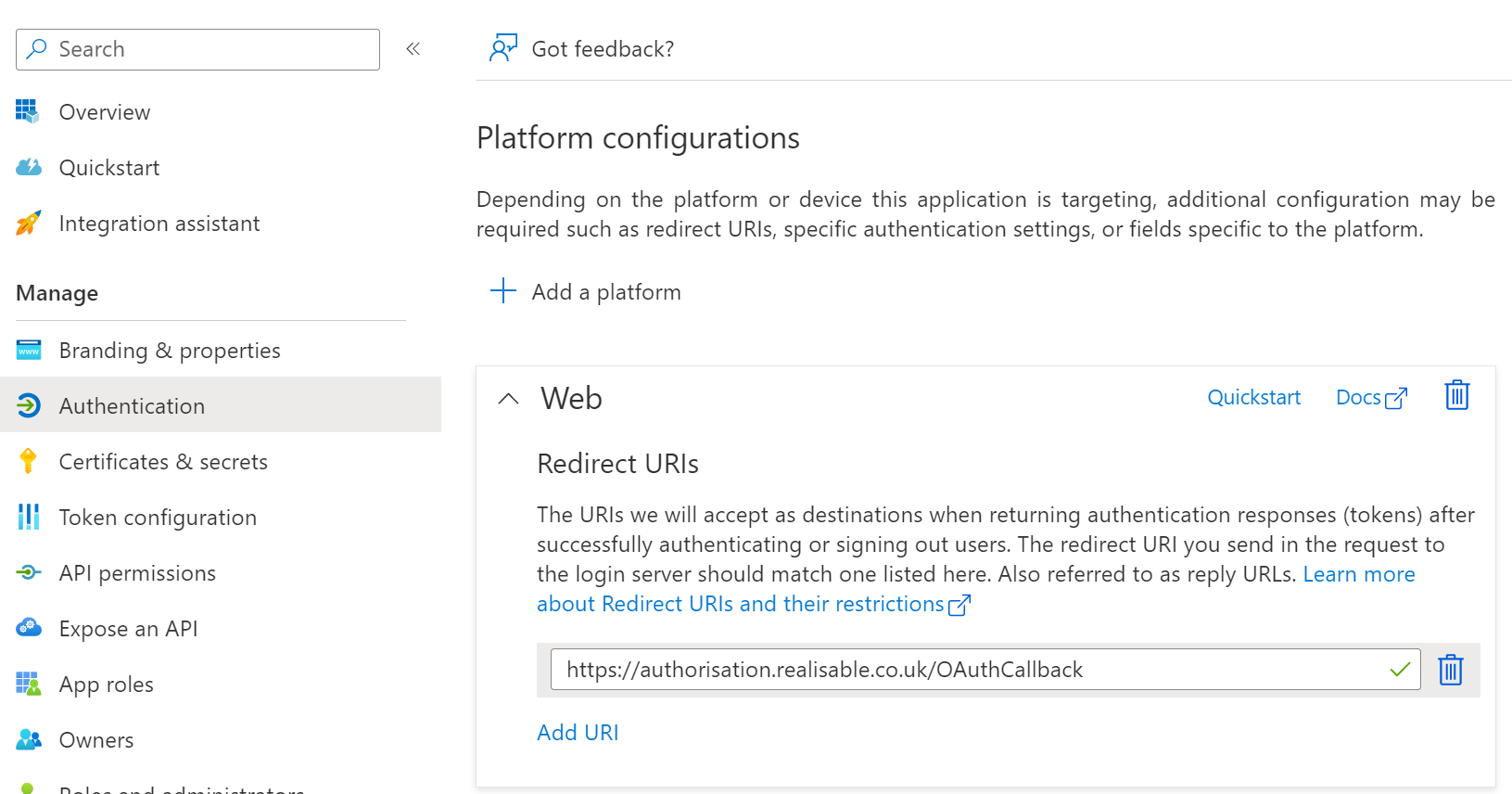Screen dimensions: 1512x794
Task: Click the plus icon to add platform
Action: coord(502,291)
